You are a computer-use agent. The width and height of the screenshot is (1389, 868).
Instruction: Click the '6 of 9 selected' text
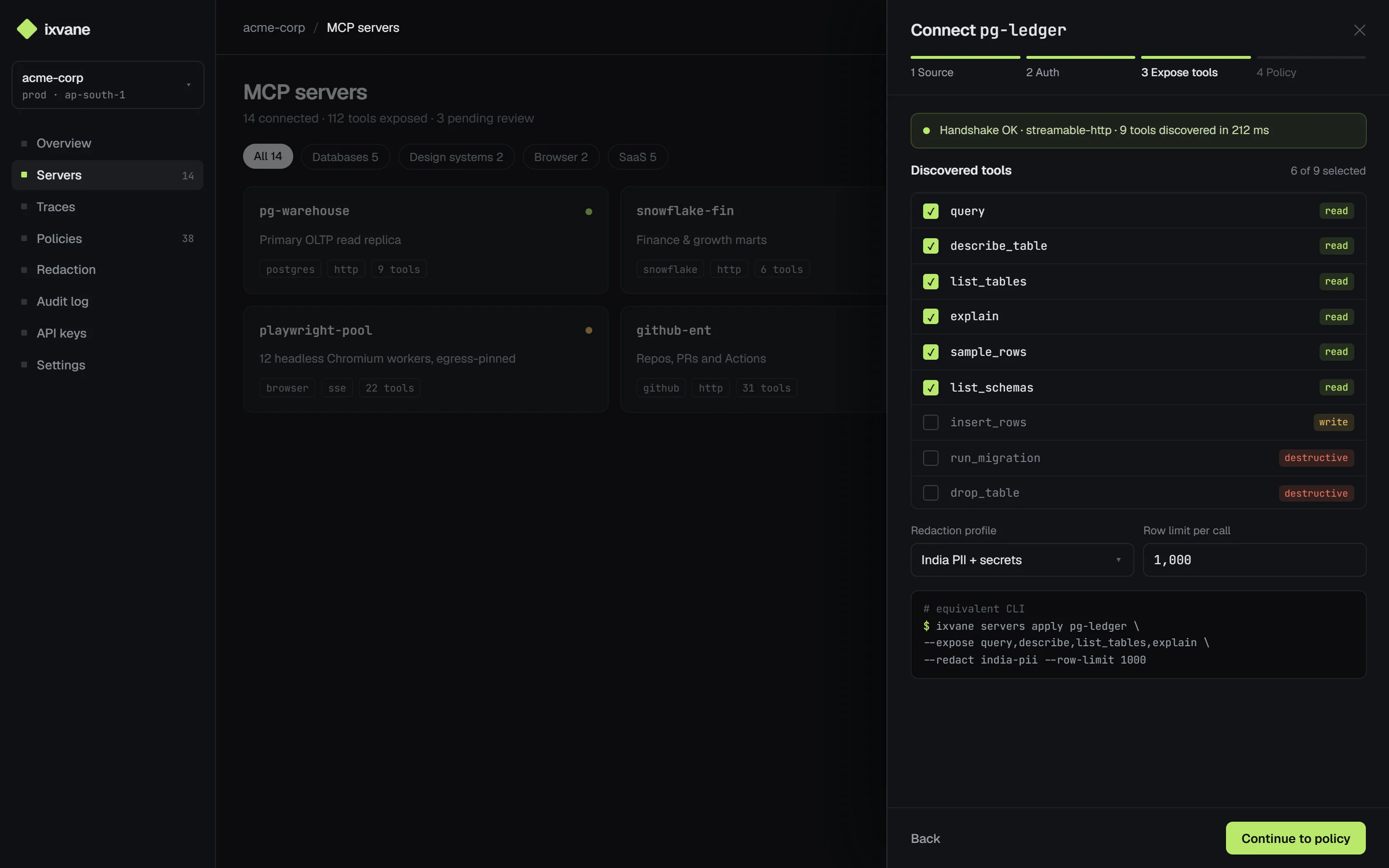coord(1328,171)
